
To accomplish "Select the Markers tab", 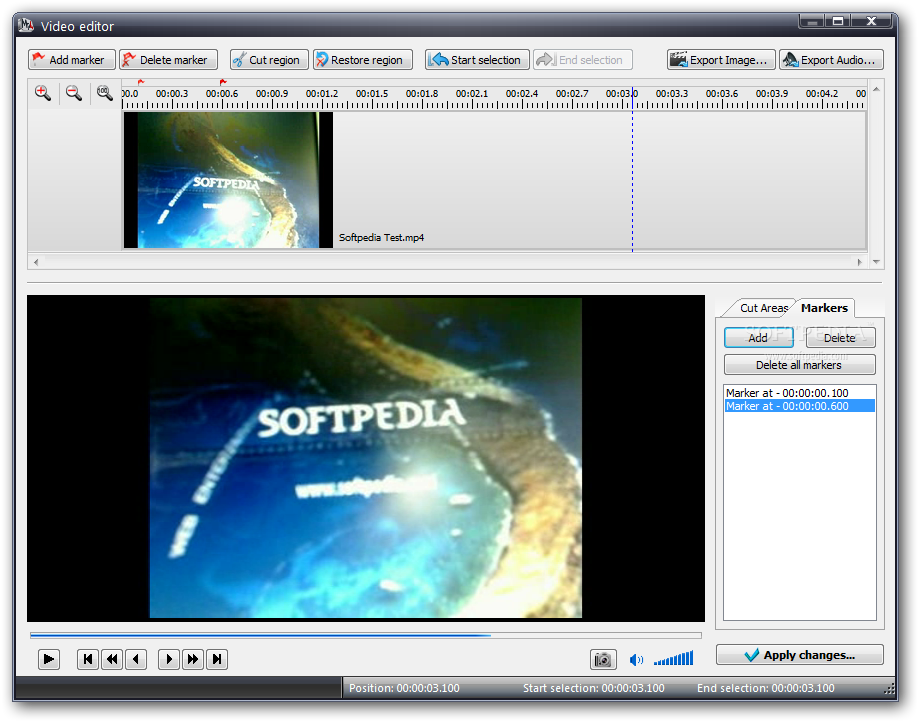I will pyautogui.click(x=824, y=308).
